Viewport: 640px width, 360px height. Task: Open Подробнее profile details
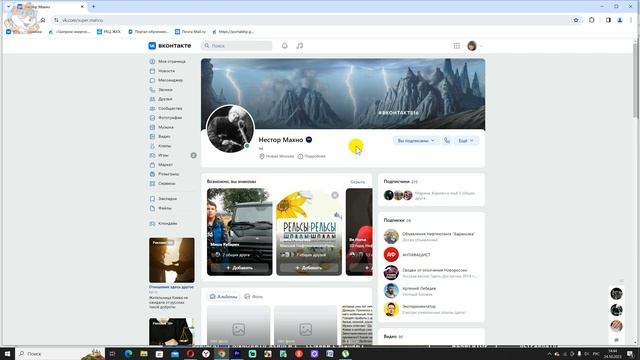[312, 156]
